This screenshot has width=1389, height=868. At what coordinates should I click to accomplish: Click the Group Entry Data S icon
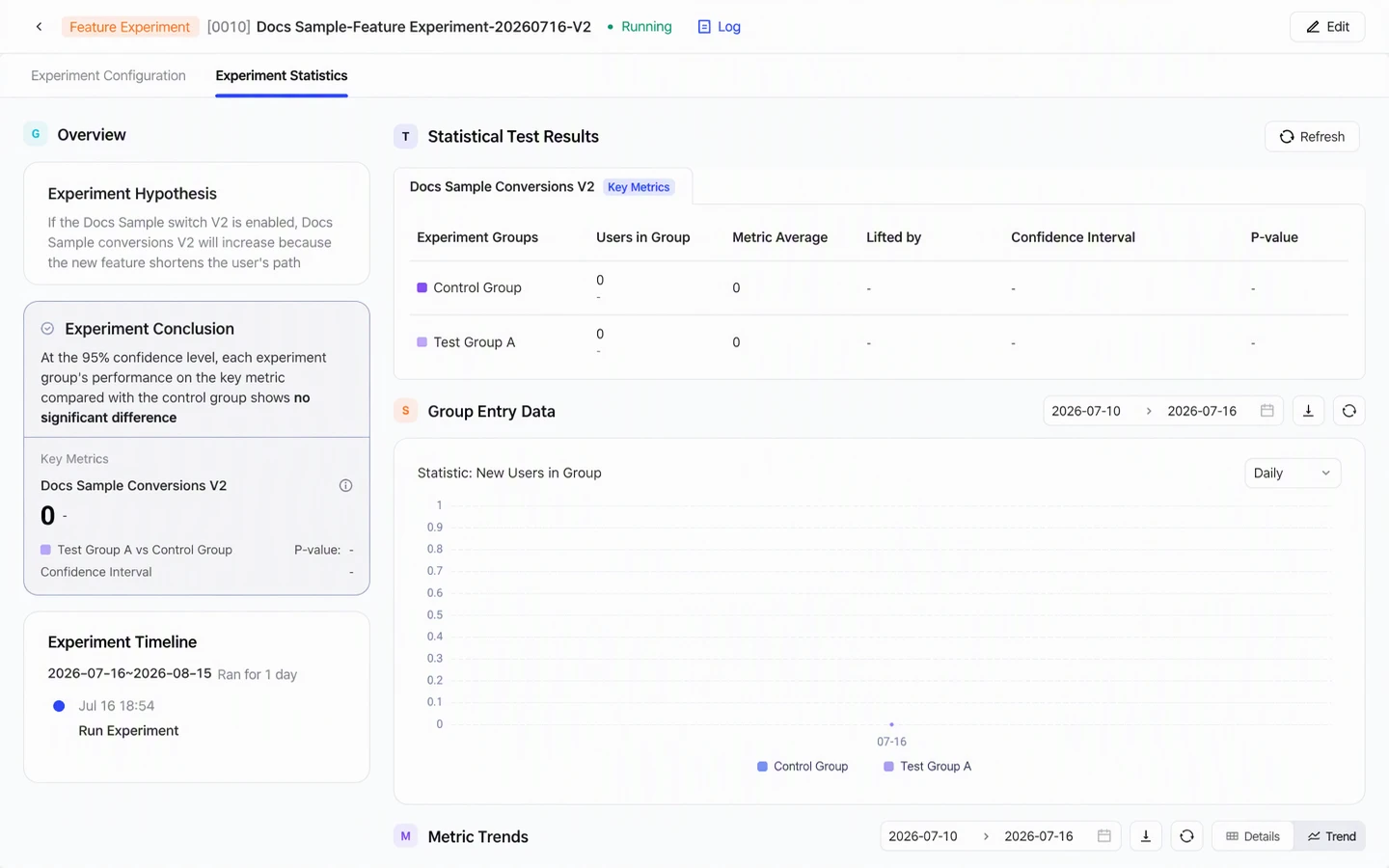pos(406,411)
